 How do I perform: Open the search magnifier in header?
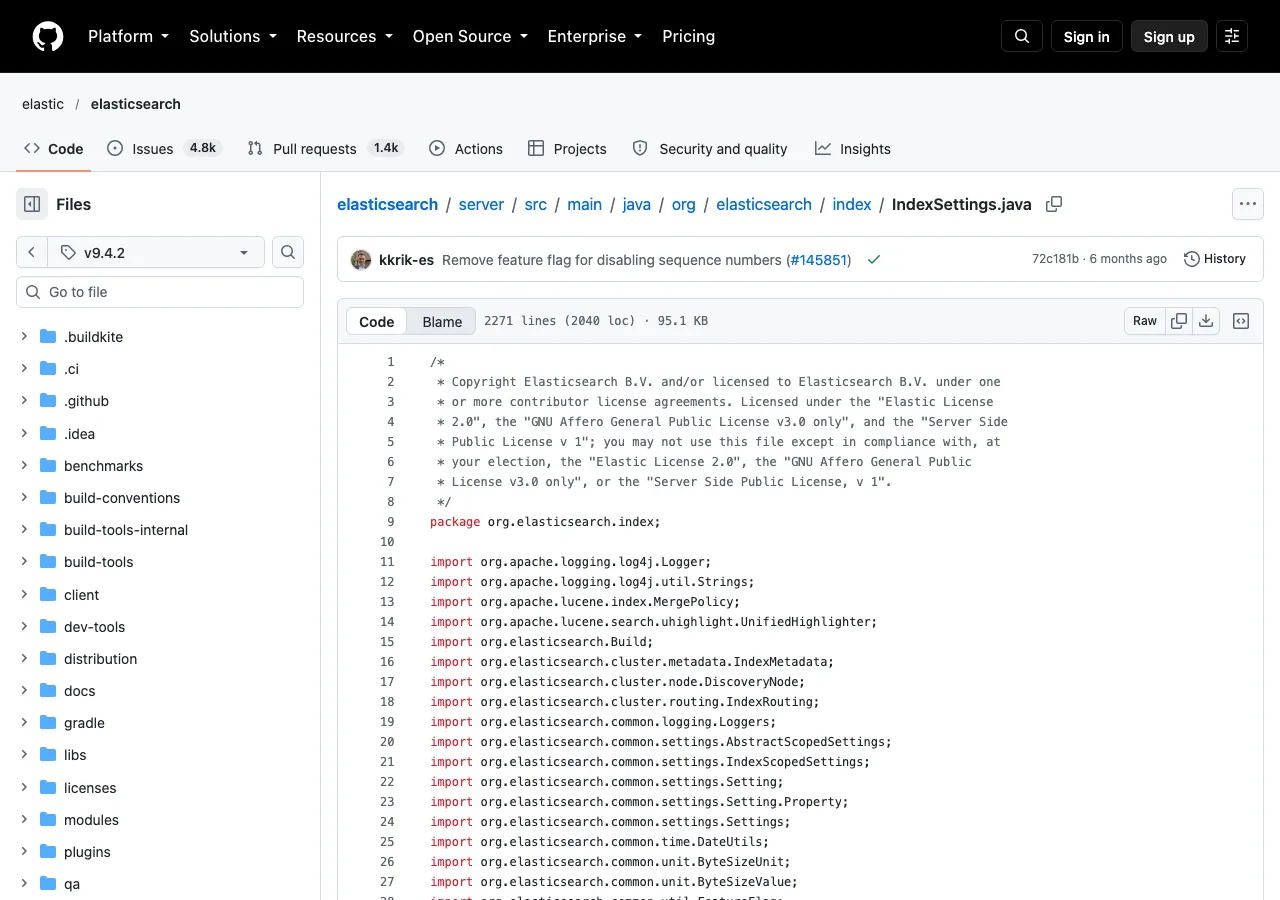click(x=1022, y=36)
